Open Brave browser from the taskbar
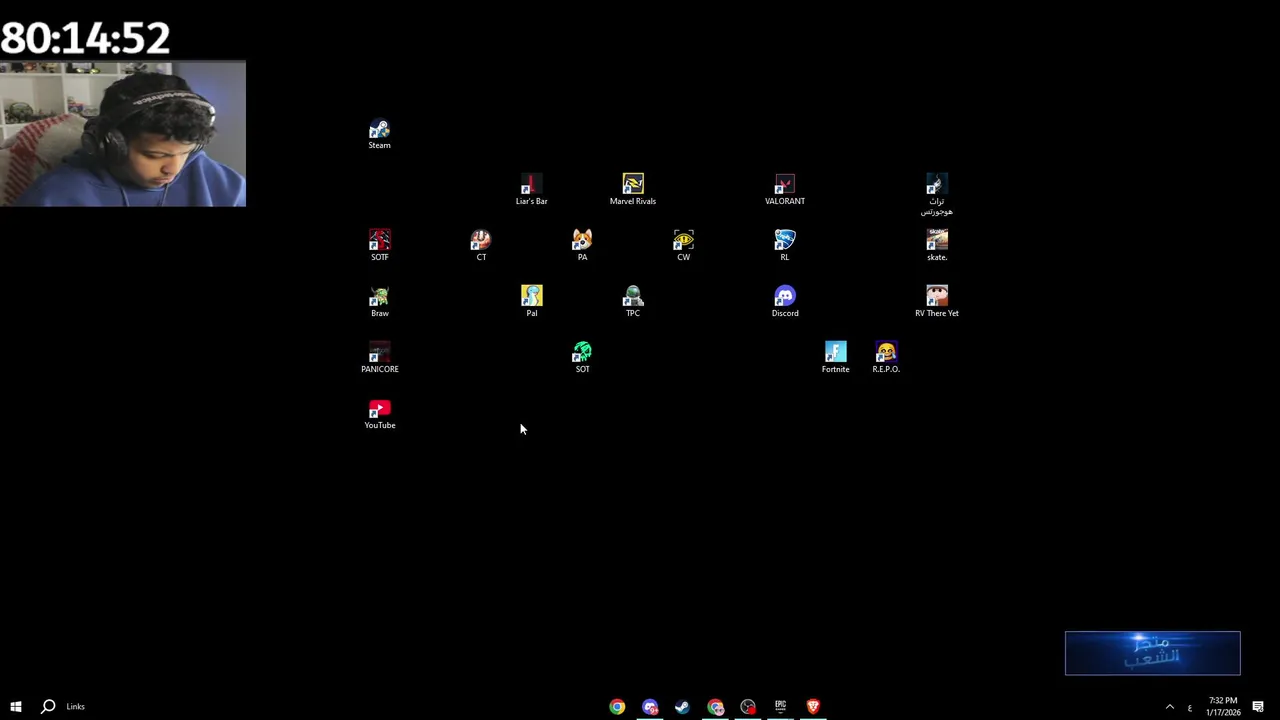Screen dimensions: 1280x720 tap(813, 707)
